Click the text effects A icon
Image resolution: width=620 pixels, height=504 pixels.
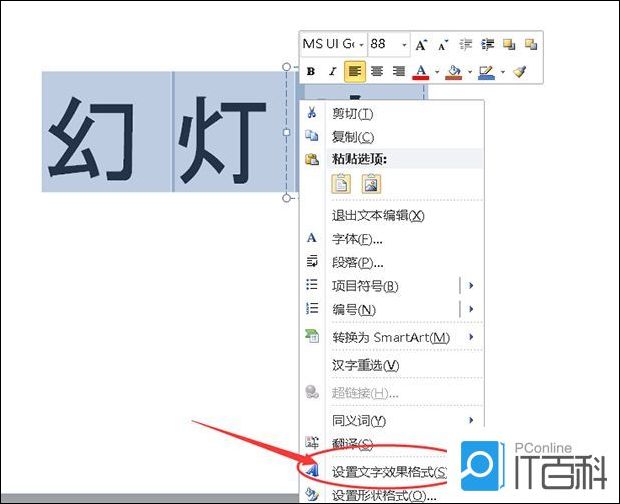pyautogui.click(x=312, y=470)
